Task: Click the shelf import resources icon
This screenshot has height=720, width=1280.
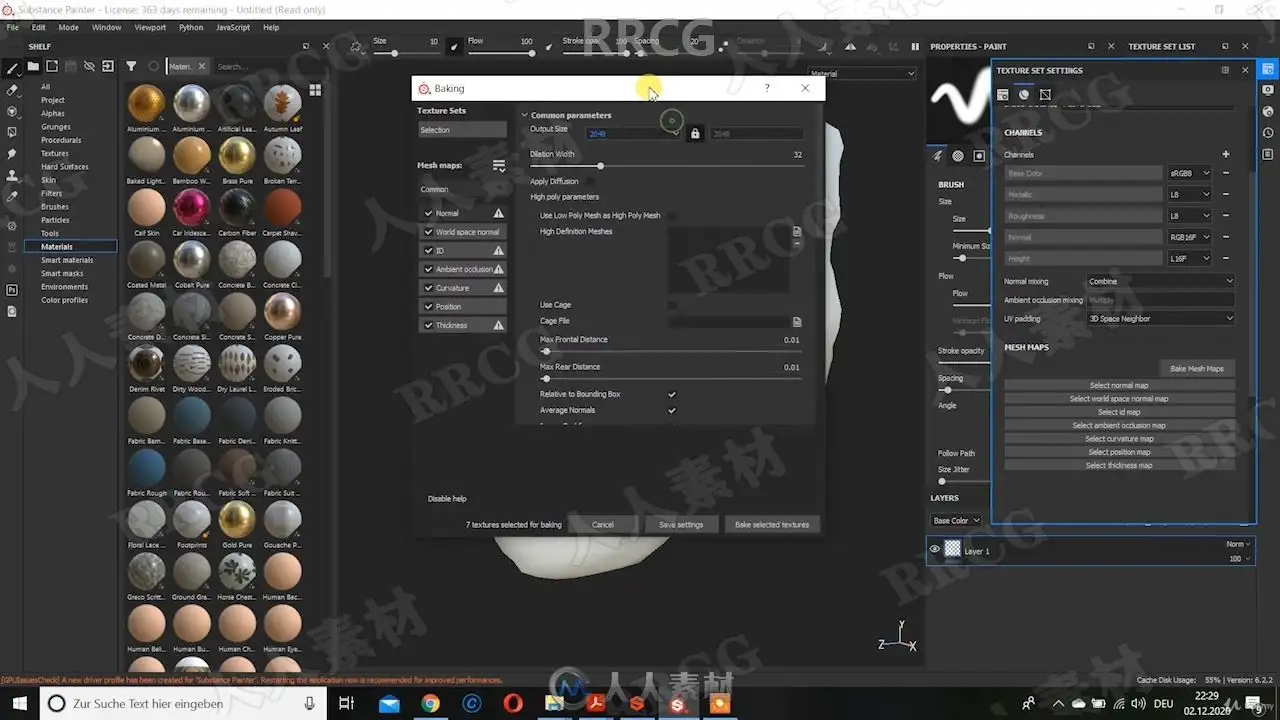Action: pos(107,66)
